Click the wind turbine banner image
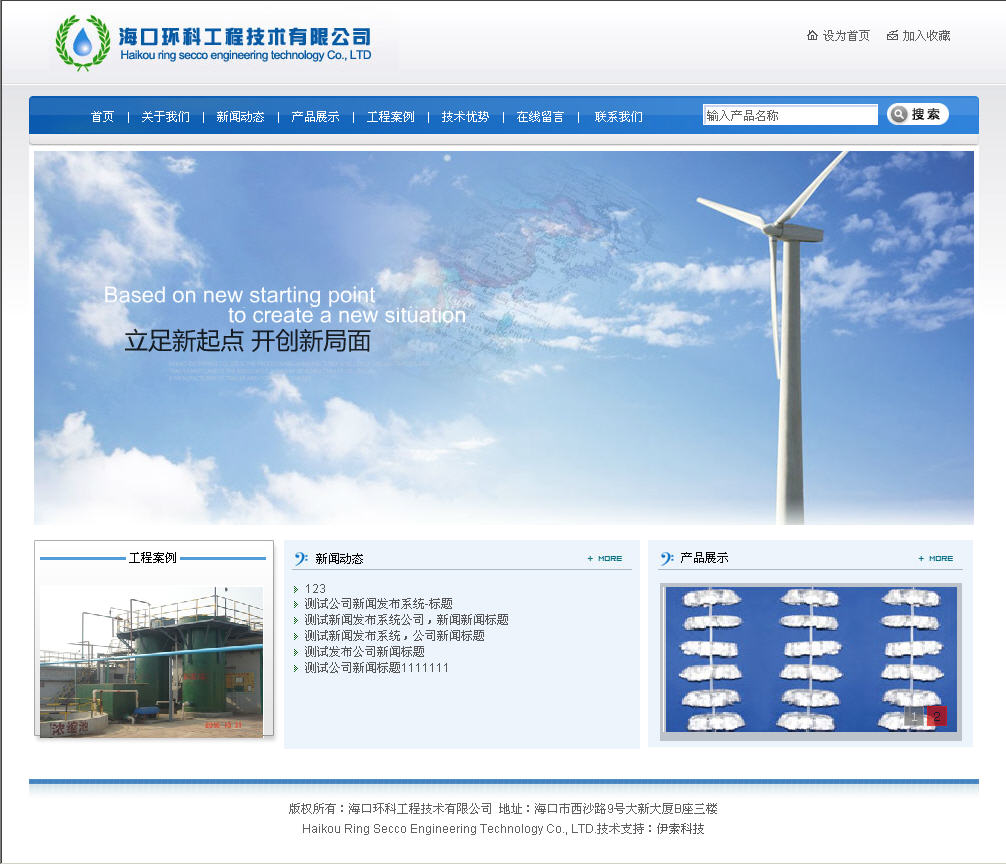 click(504, 338)
